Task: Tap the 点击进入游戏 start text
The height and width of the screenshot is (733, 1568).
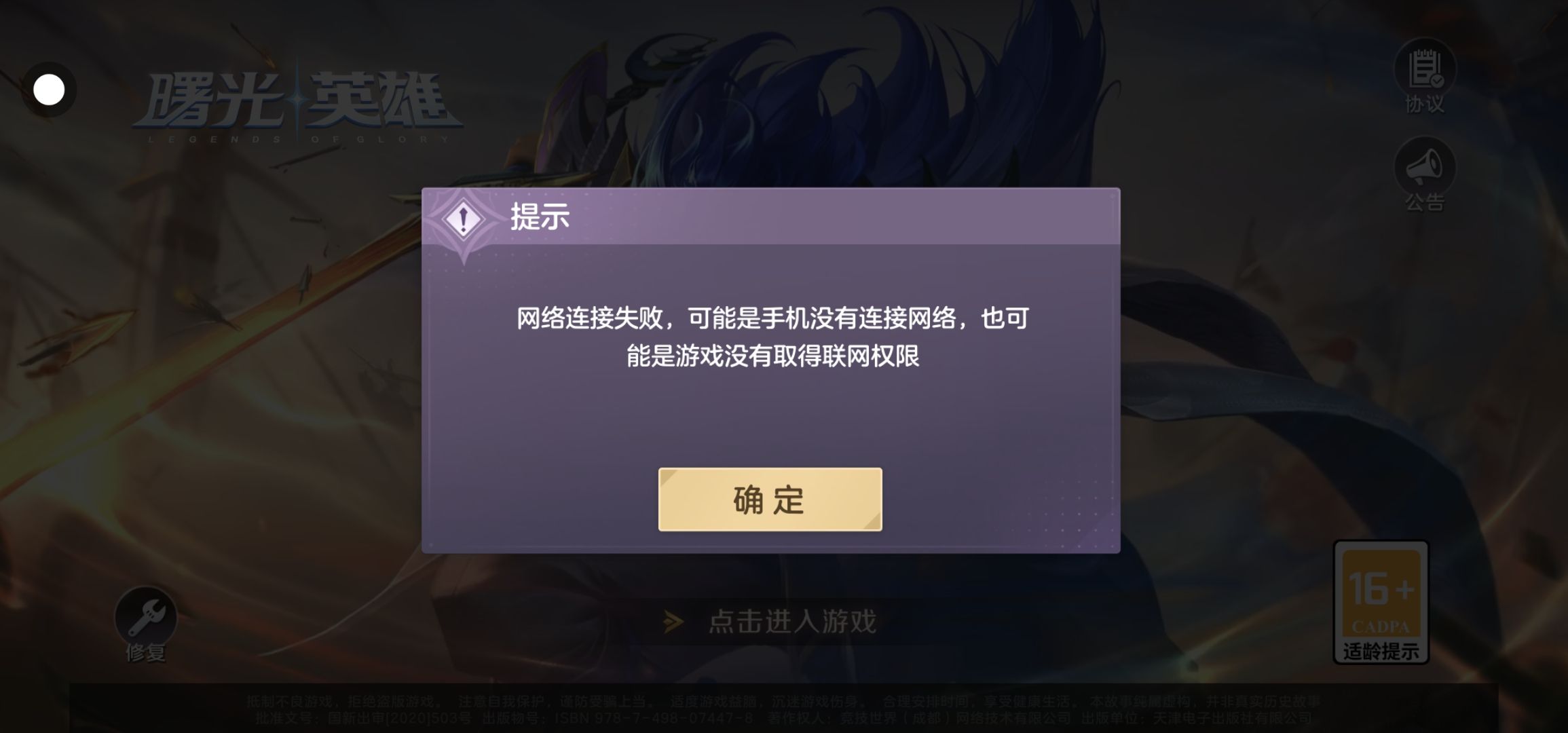Action: coord(792,622)
